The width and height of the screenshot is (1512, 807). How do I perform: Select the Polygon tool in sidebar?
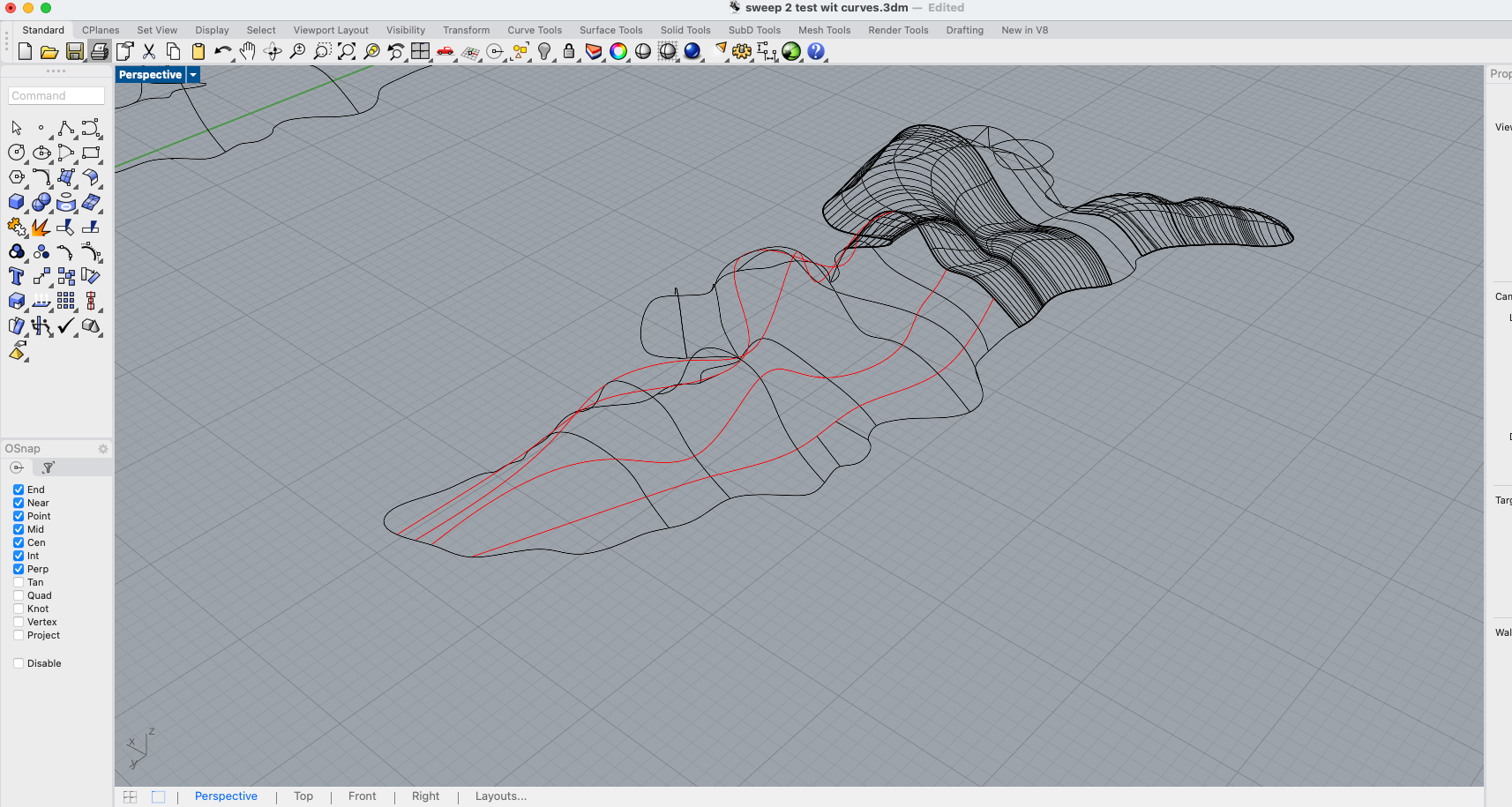pos(17,178)
